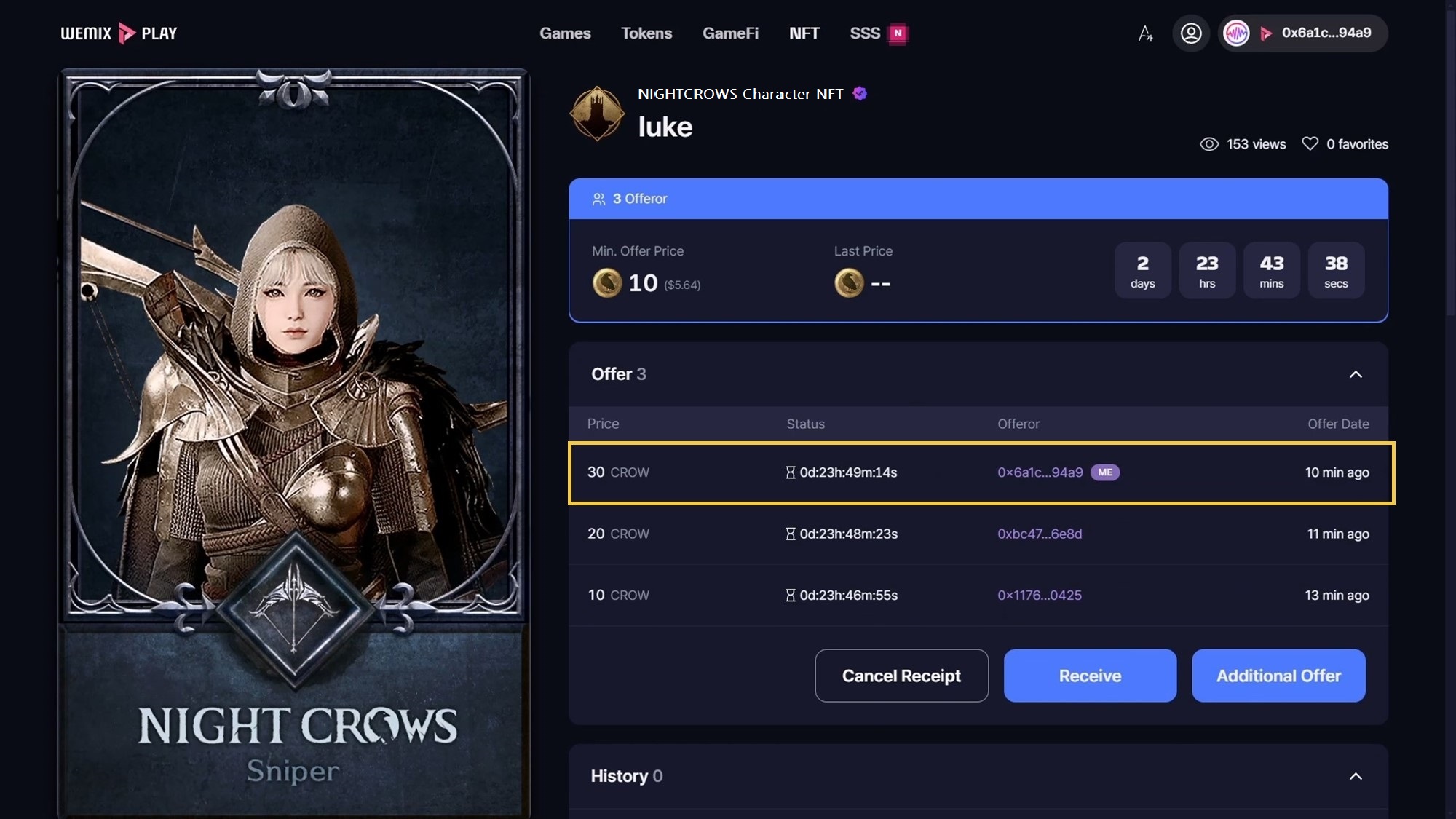Open offeror address 0xbc47...6e8d
Viewport: 1456px width, 819px height.
(x=1040, y=534)
